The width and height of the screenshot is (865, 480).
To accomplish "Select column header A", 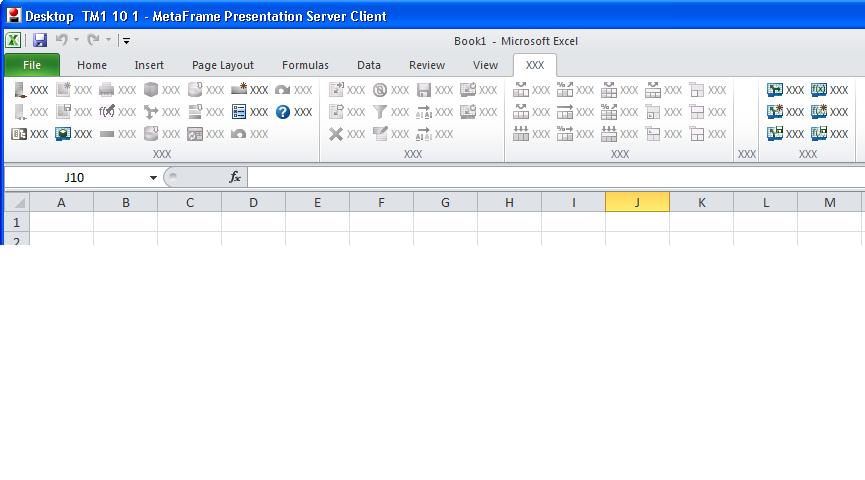I will click(61, 202).
